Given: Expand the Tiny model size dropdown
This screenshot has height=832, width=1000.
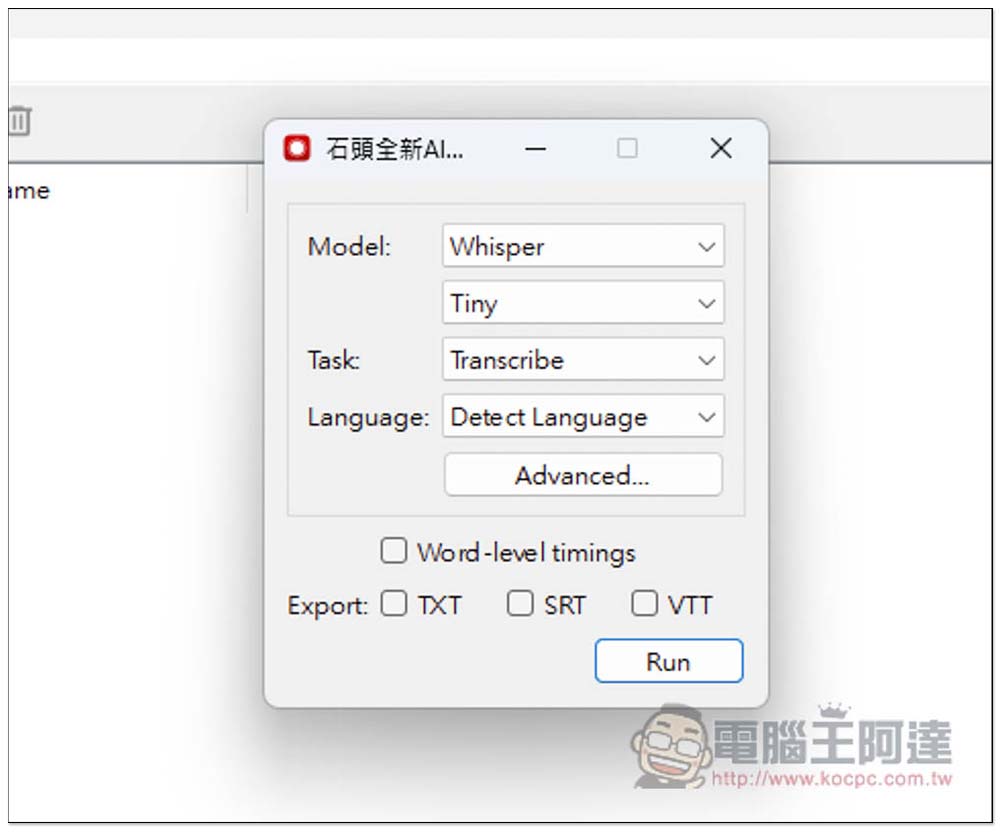Looking at the screenshot, I should [583, 303].
